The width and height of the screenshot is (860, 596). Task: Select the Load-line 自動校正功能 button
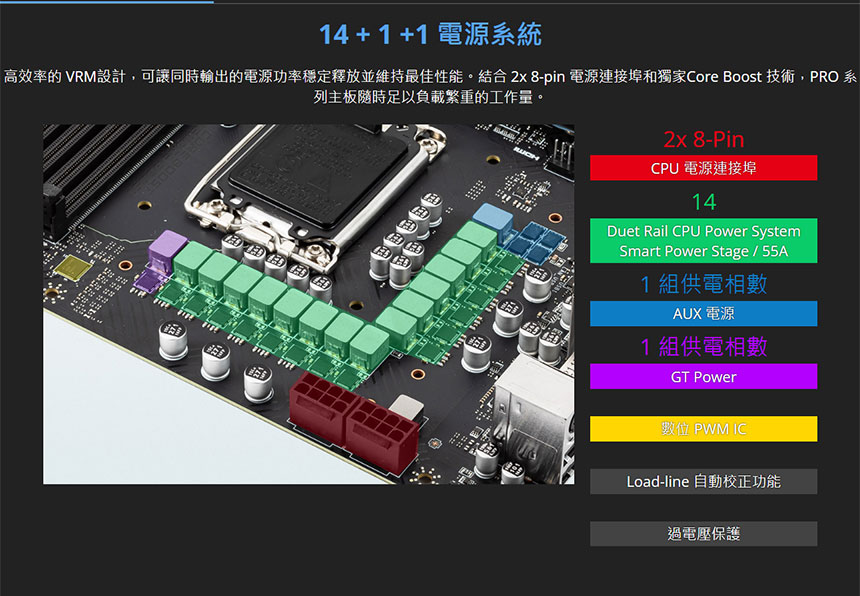pos(703,481)
